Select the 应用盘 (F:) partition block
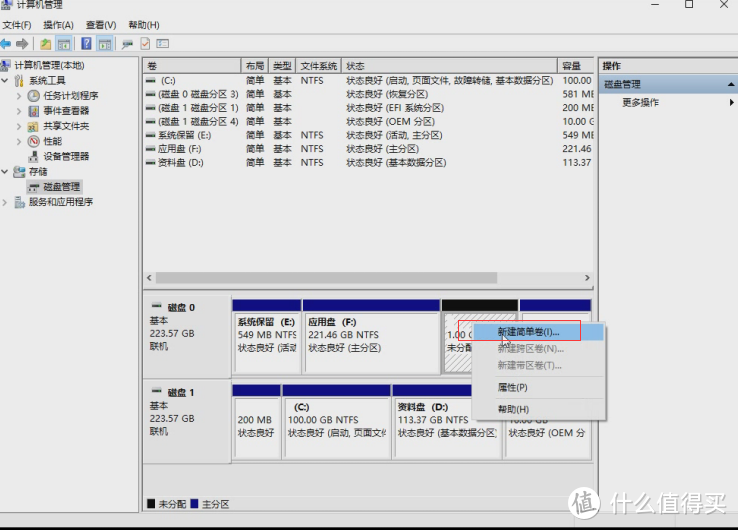738x530 pixels. point(370,335)
